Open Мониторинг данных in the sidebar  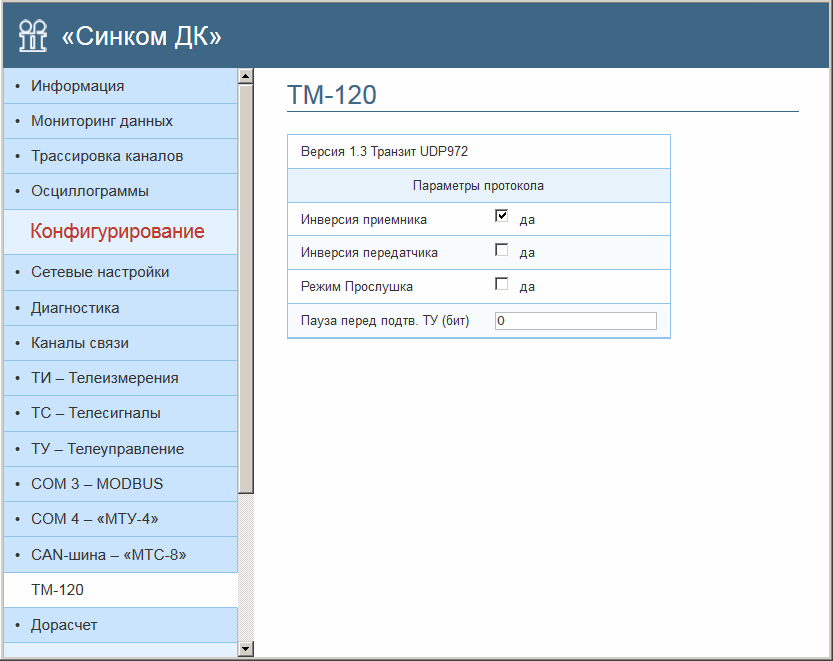click(x=102, y=121)
